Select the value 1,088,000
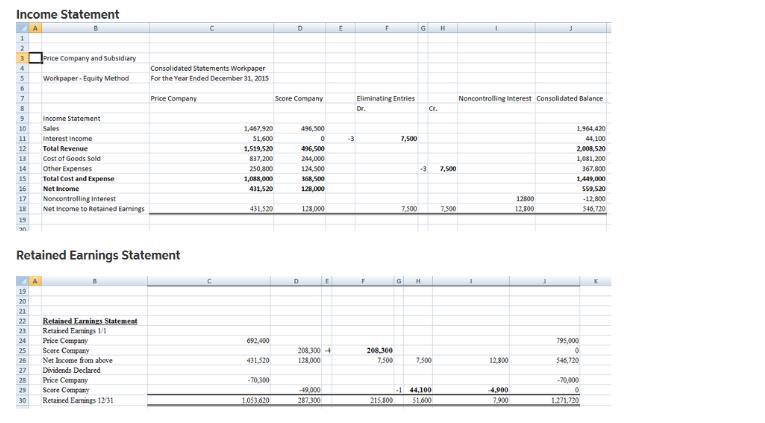This screenshot has width=765, height=423. [258, 179]
